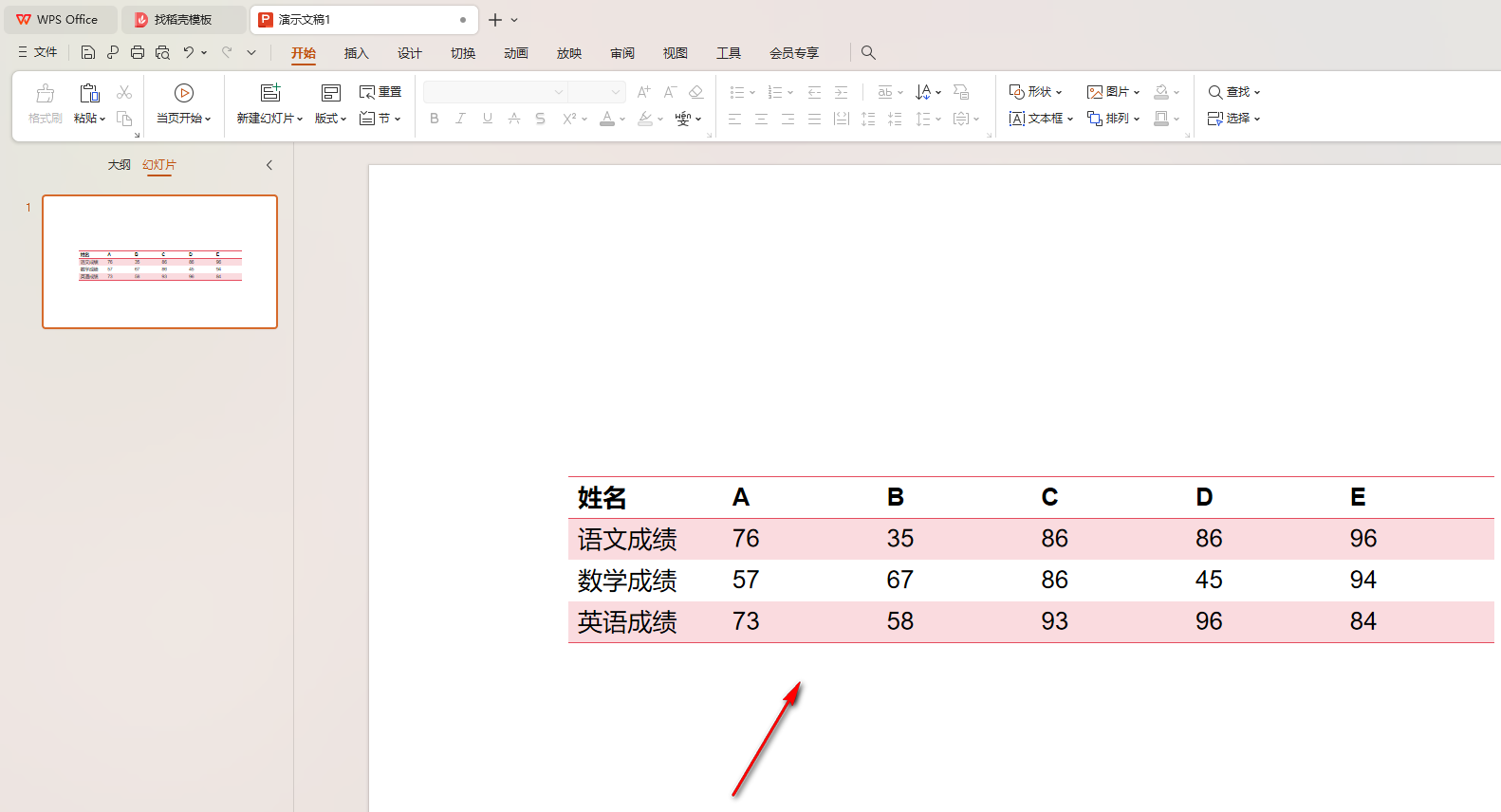Click the Save icon in quick access toolbar

coord(88,53)
